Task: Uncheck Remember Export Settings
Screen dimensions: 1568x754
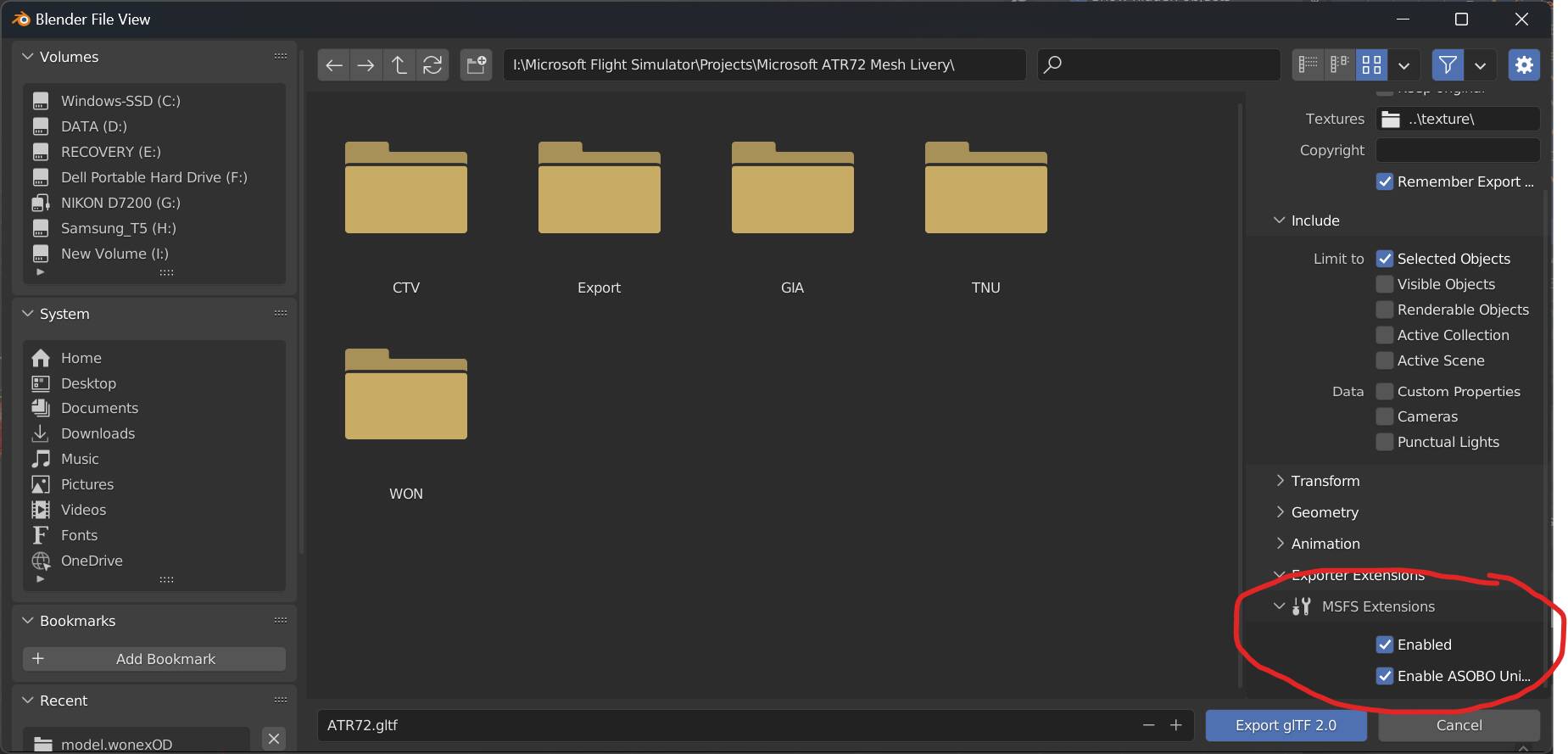Action: point(1385,182)
